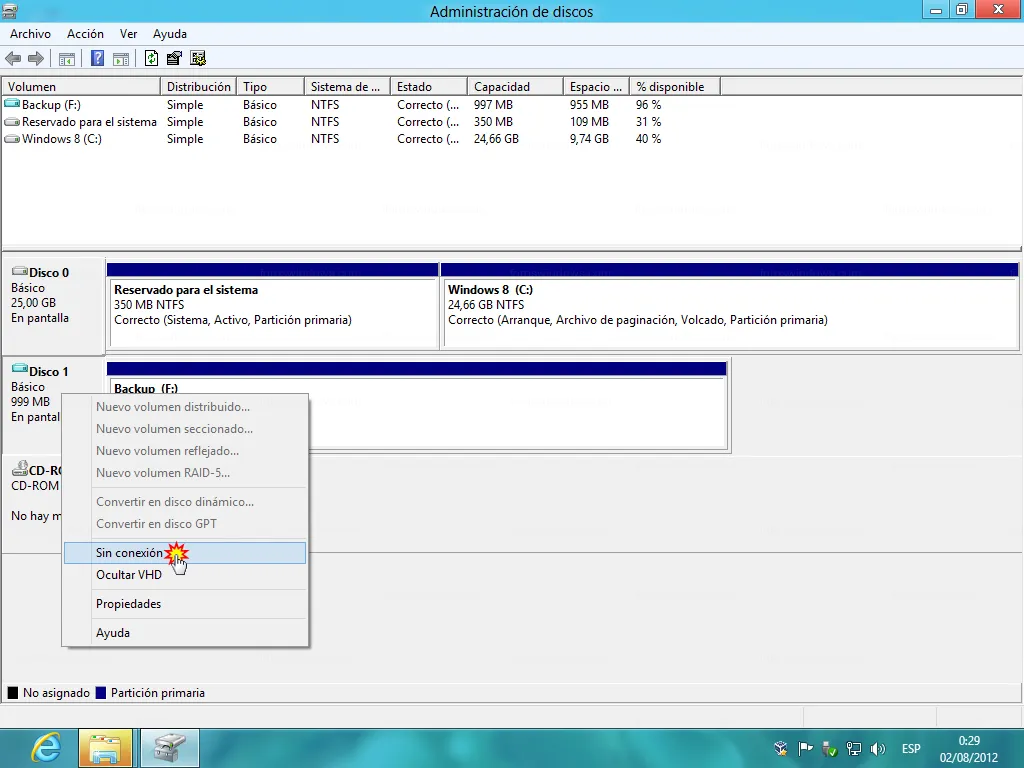The width and height of the screenshot is (1024, 768).
Task: Click the Reservado para el sistema drive icon
Action: coord(12,121)
